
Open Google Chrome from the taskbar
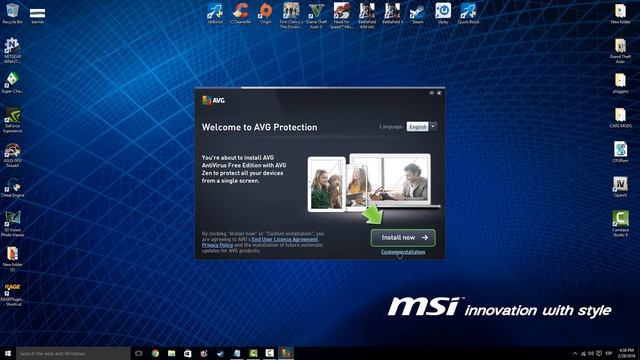pyautogui.click(x=155, y=353)
